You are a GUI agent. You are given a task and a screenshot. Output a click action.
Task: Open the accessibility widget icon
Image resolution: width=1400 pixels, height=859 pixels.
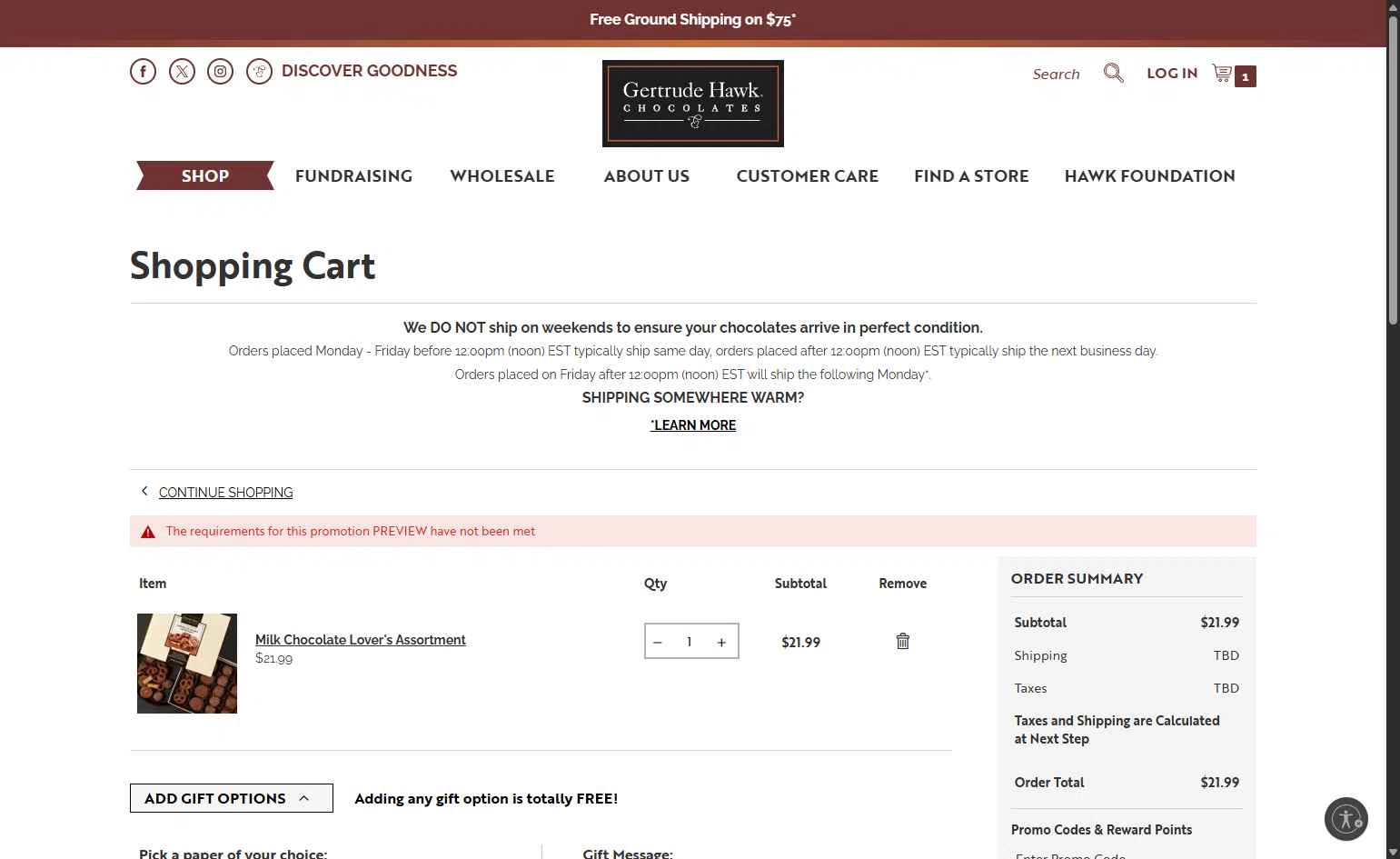coord(1346,819)
